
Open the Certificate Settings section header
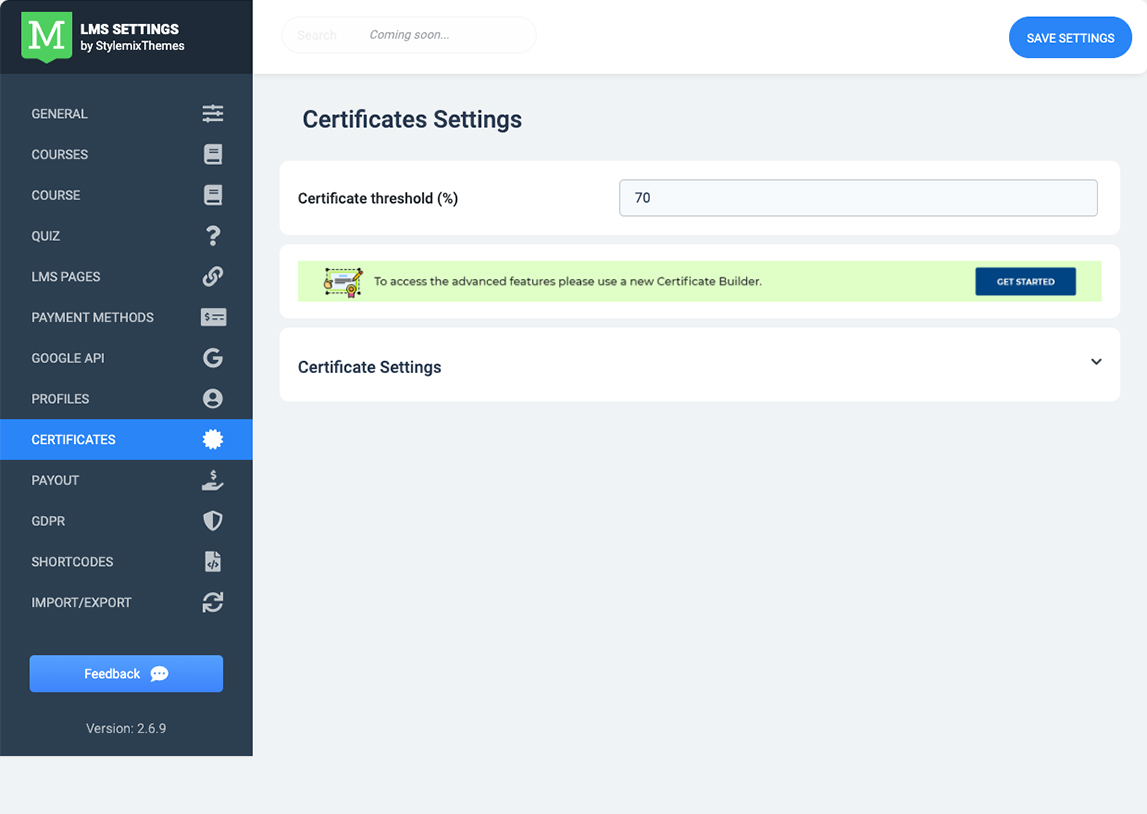coord(370,367)
